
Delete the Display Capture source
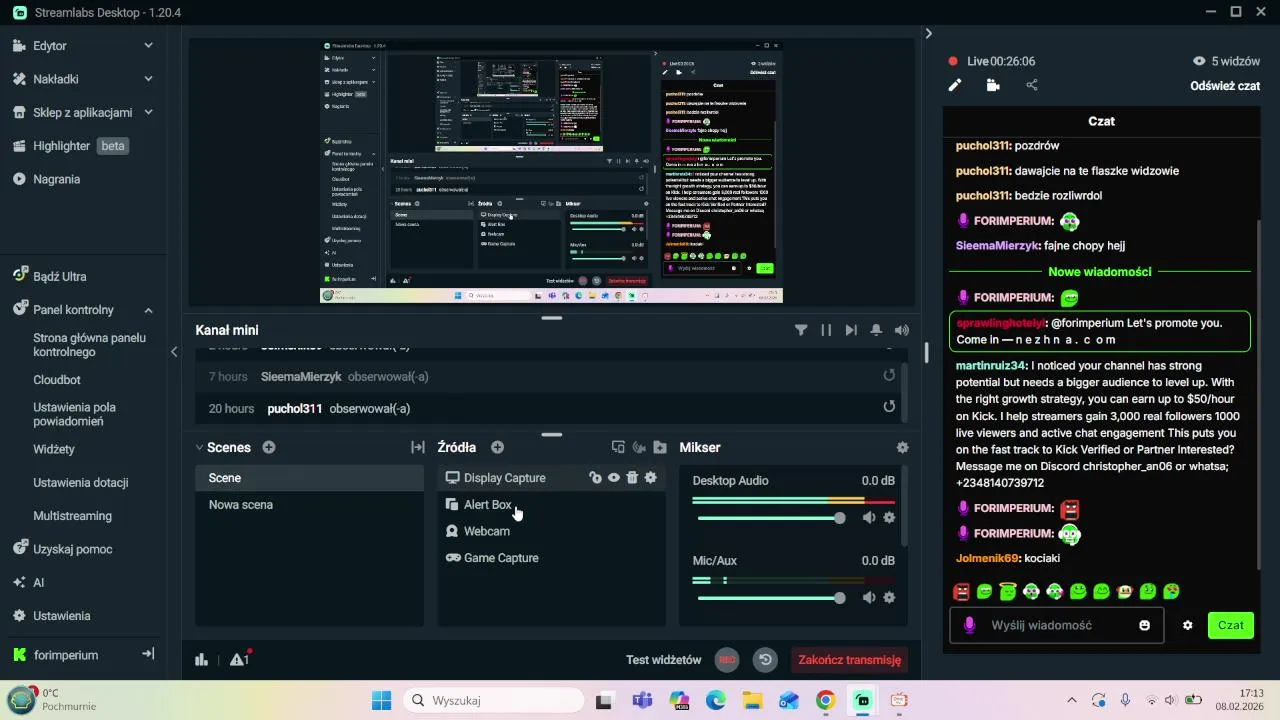(x=632, y=478)
